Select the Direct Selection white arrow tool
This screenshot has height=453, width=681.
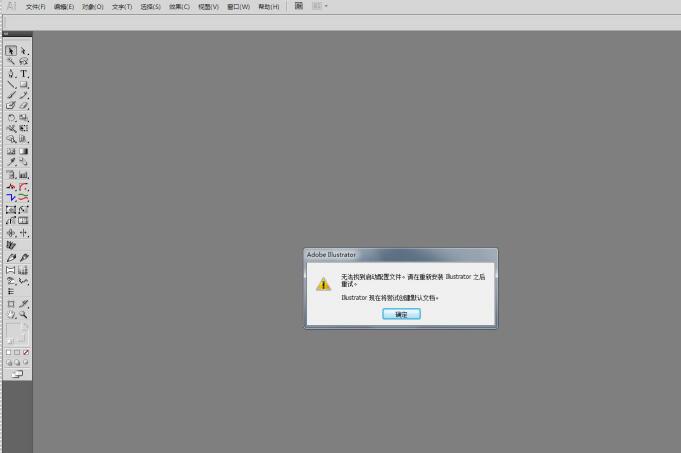[x=24, y=51]
